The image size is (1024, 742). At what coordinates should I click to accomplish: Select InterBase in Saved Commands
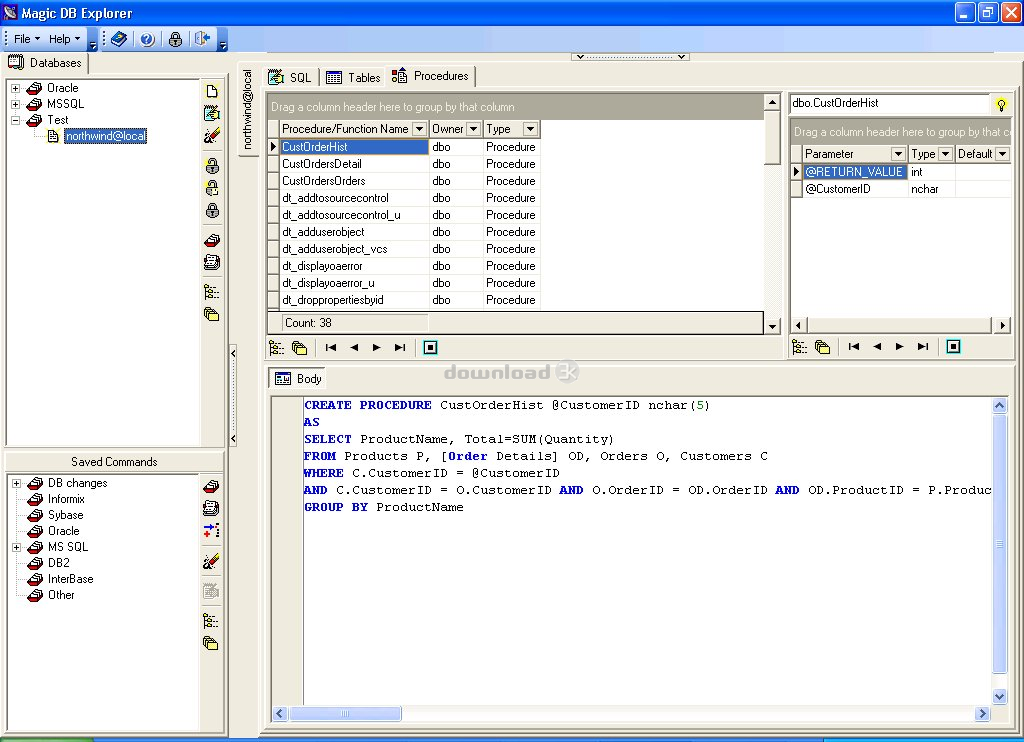click(71, 579)
